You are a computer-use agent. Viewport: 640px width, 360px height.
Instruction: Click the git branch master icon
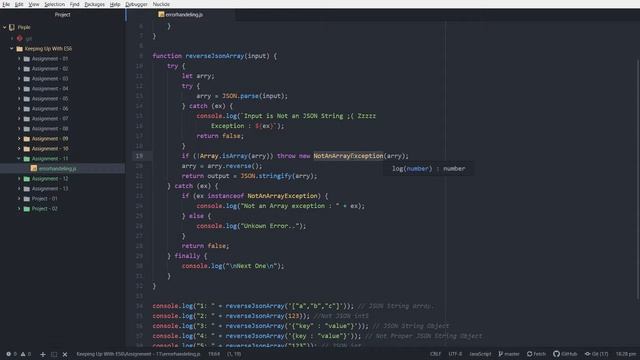(500, 354)
